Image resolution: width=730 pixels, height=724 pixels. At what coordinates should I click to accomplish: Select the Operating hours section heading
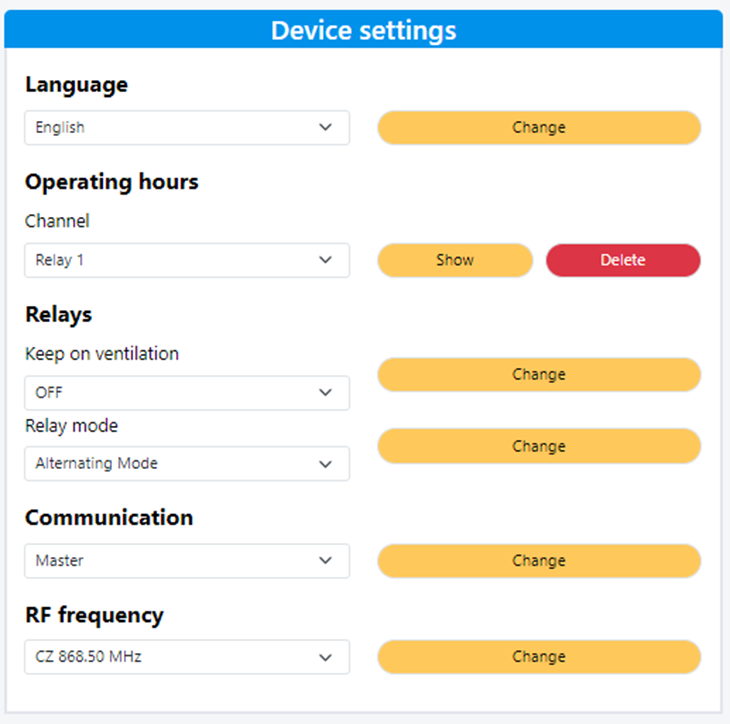click(x=112, y=182)
